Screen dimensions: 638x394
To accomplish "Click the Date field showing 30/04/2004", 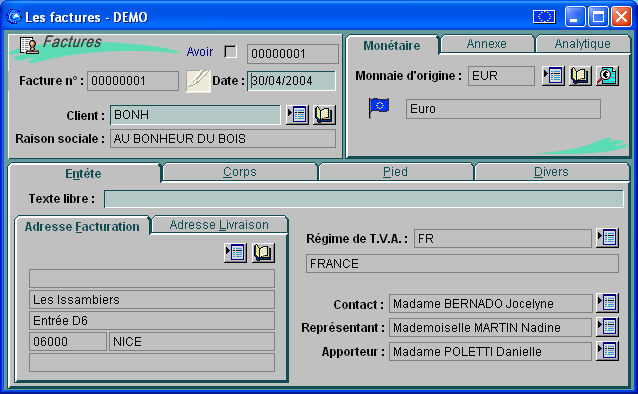I will 291,81.
